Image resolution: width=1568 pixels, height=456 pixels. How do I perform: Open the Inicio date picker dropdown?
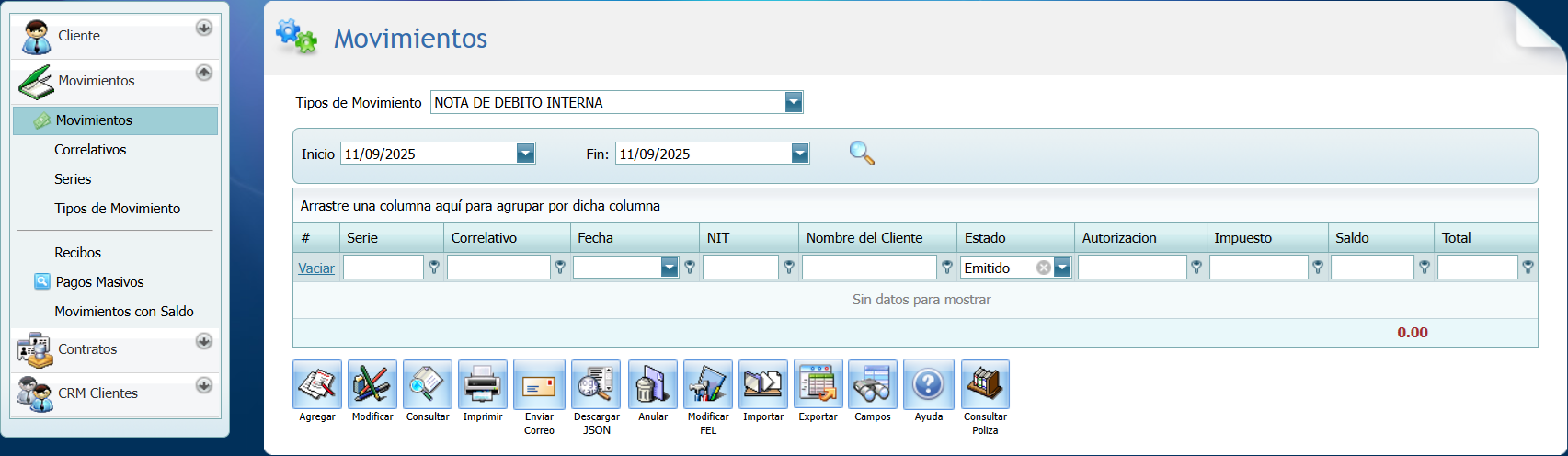coord(525,154)
